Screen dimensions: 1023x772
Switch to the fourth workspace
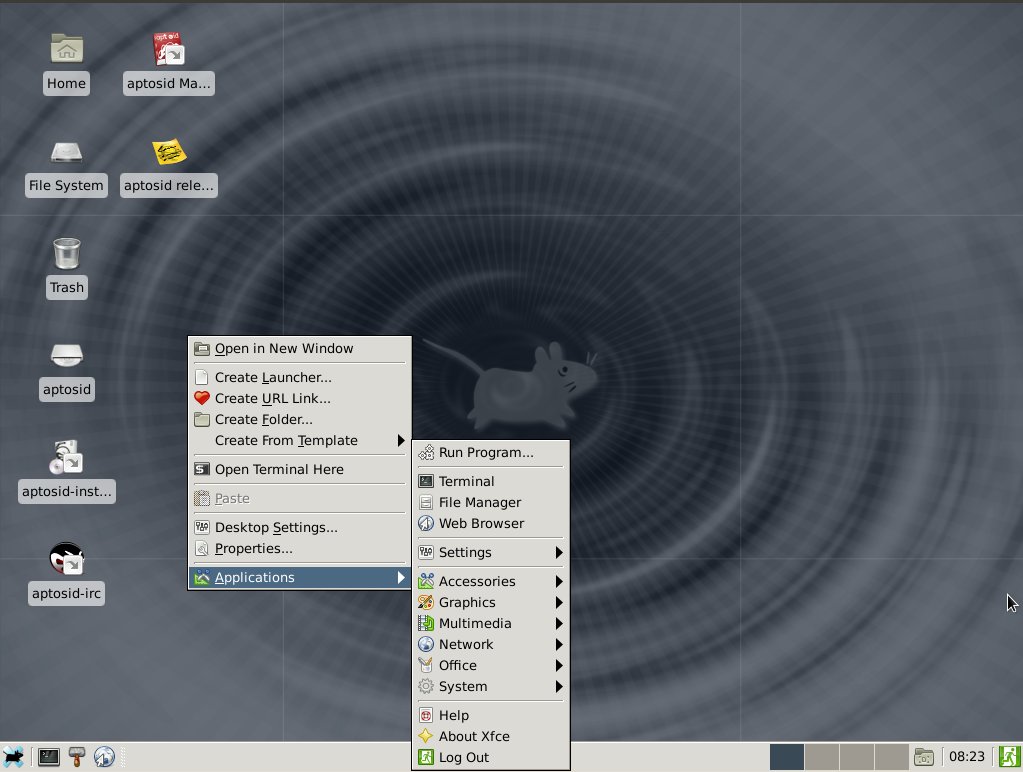tap(892, 757)
